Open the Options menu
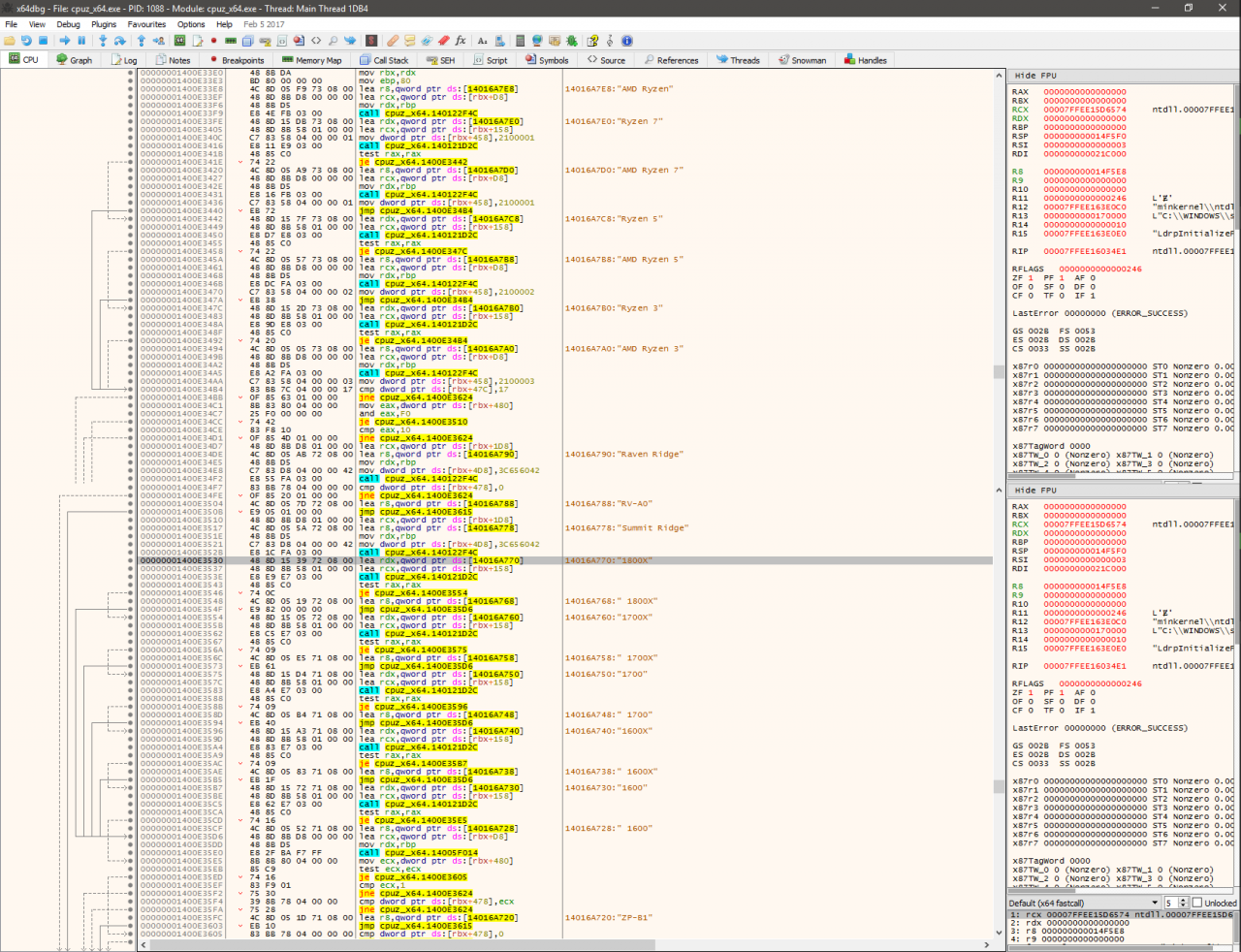1241x952 pixels. pyautogui.click(x=191, y=24)
